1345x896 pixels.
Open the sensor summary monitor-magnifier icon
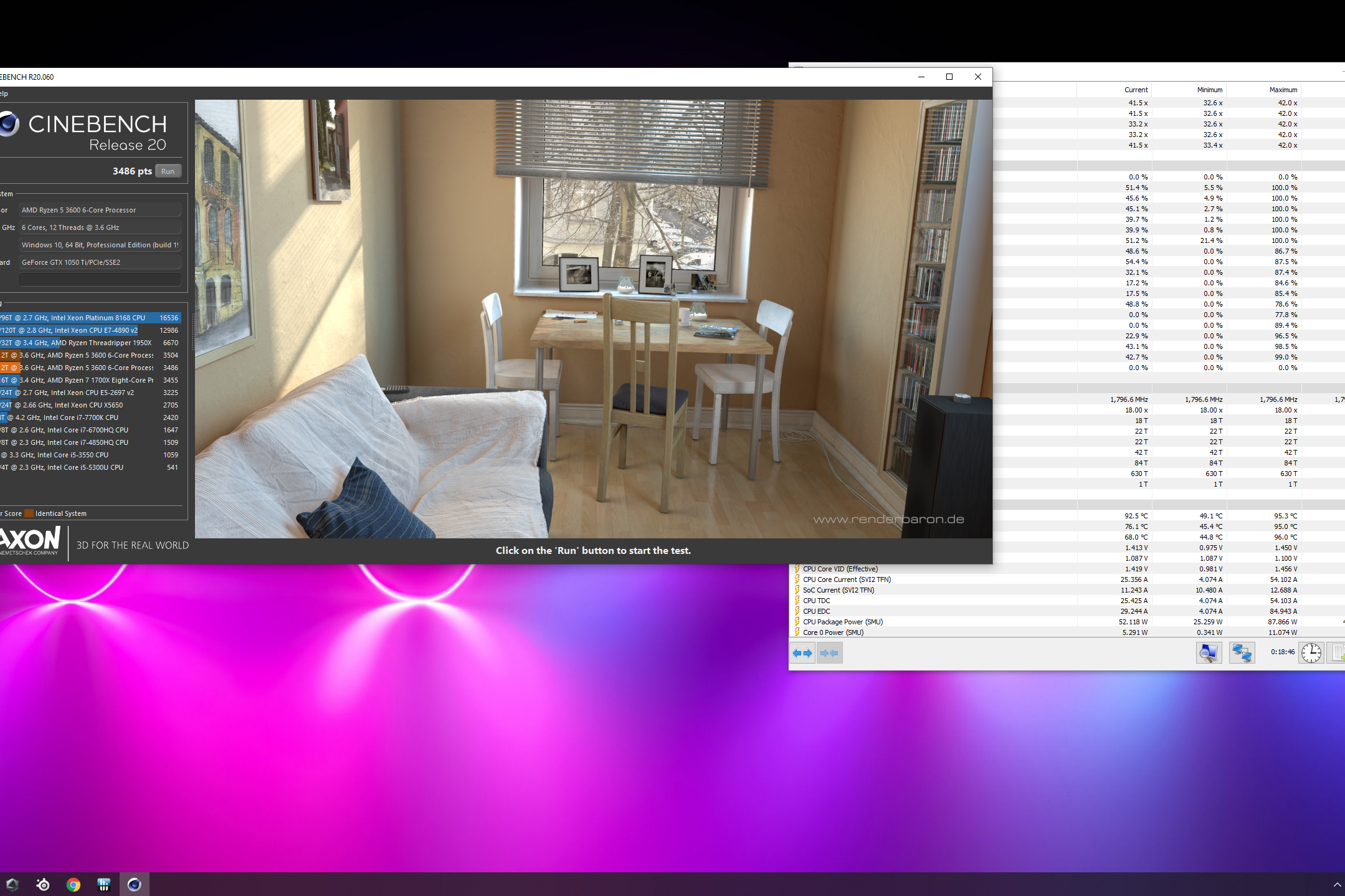coord(1209,652)
